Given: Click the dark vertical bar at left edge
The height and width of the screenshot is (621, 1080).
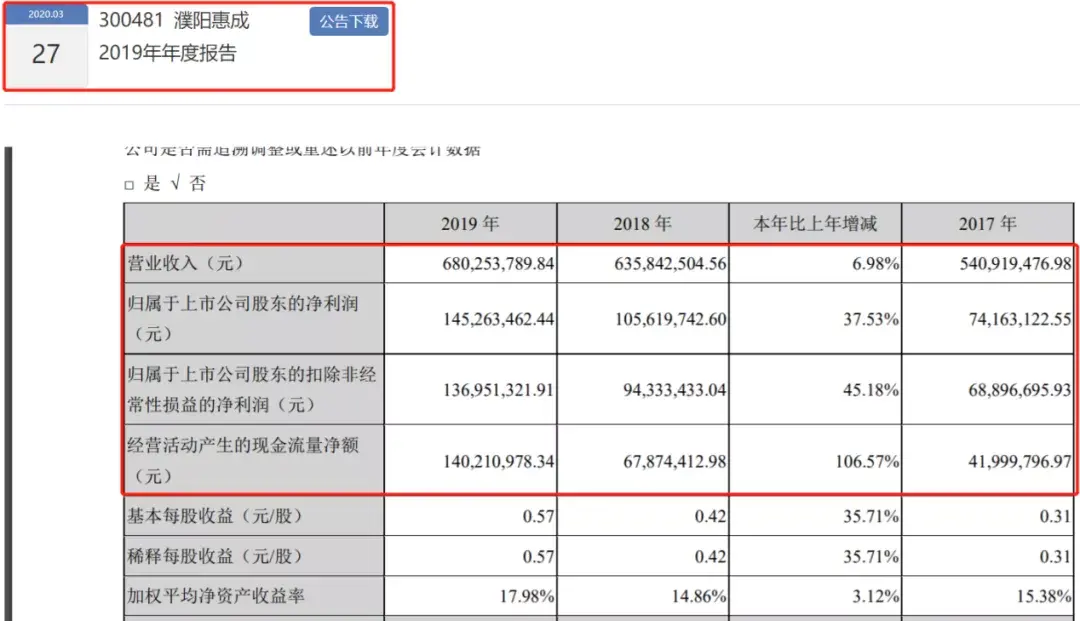Looking at the screenshot, I should (x=8, y=383).
